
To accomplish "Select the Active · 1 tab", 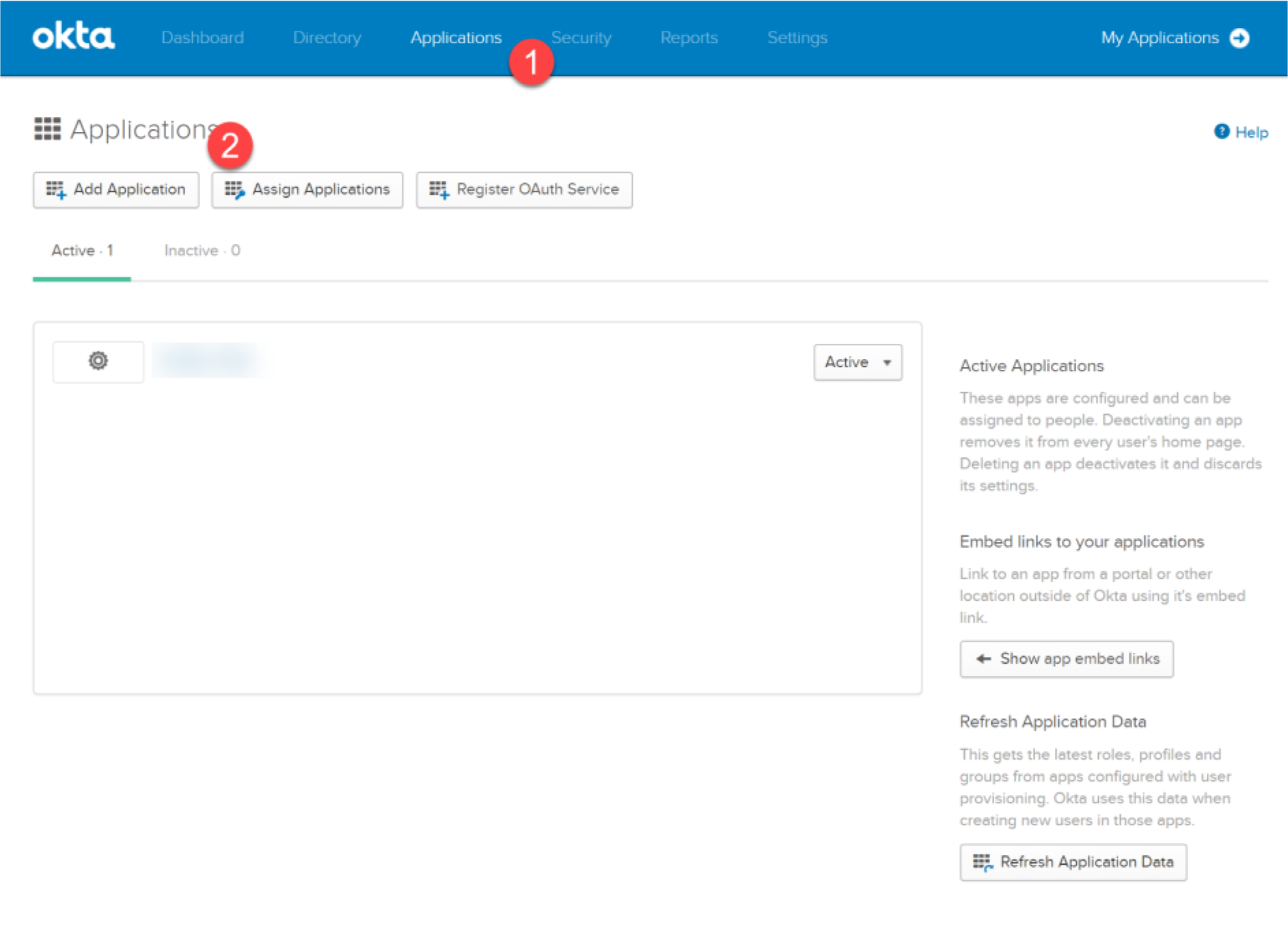I will pyautogui.click(x=81, y=250).
